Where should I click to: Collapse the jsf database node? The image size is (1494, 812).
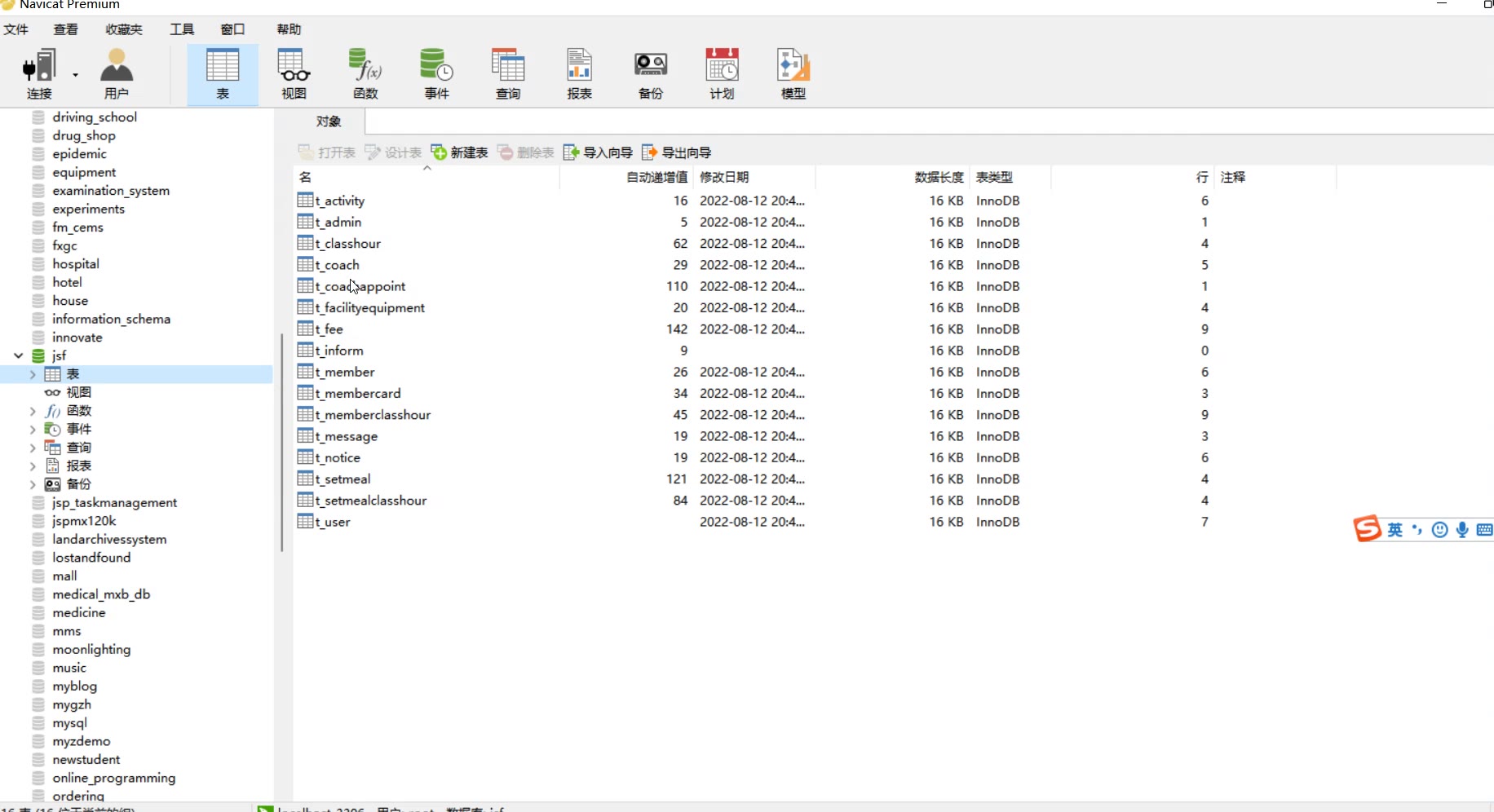18,356
